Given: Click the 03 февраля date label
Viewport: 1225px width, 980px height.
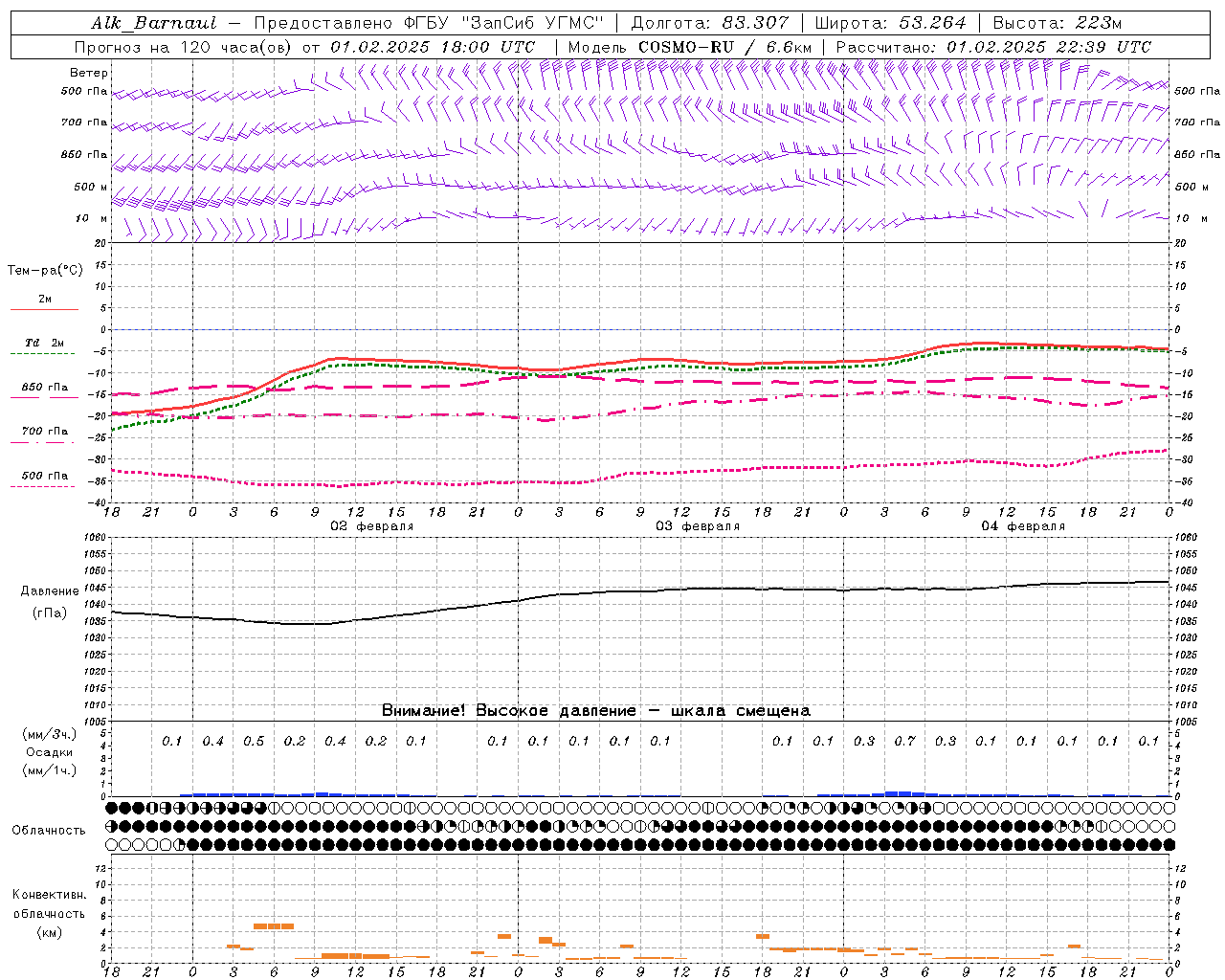Looking at the screenshot, I should click(697, 526).
